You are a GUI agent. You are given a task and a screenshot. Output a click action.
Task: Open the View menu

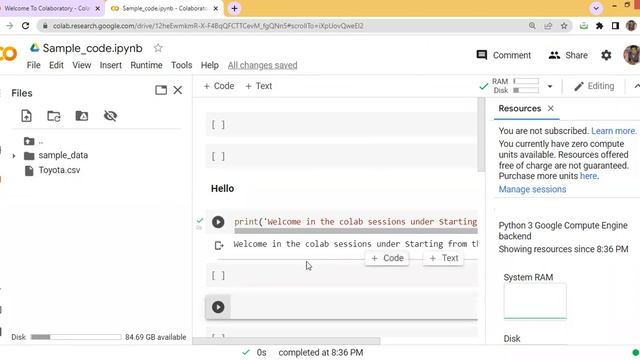pos(82,65)
